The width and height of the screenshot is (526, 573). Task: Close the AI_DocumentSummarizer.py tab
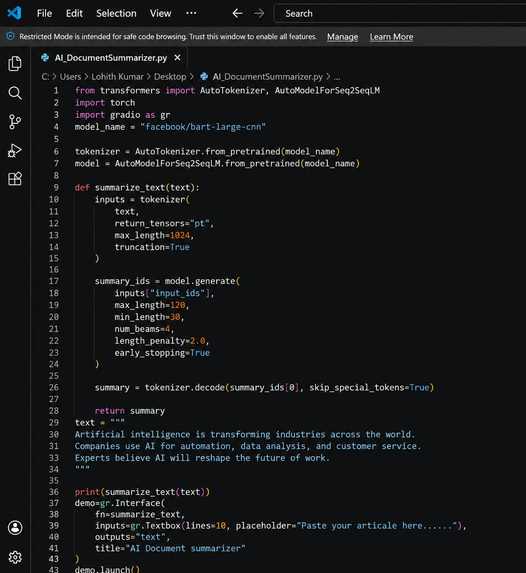(177, 58)
